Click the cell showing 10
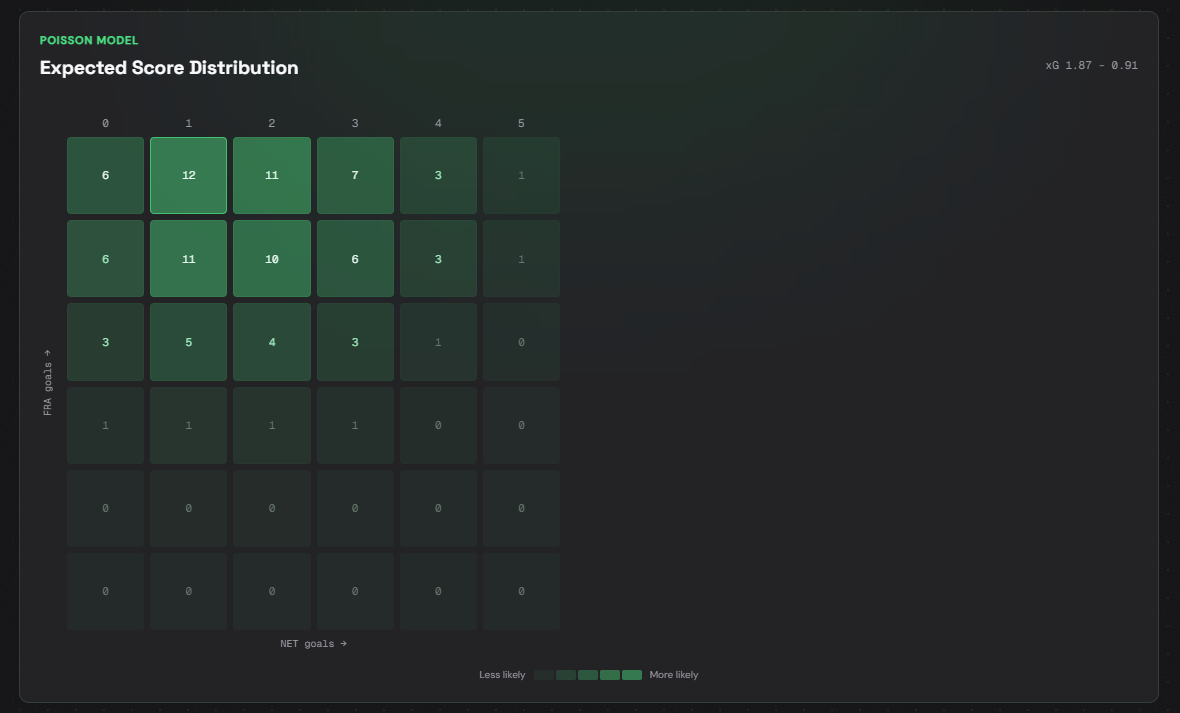Screen dimensions: 1180x713 272,258
